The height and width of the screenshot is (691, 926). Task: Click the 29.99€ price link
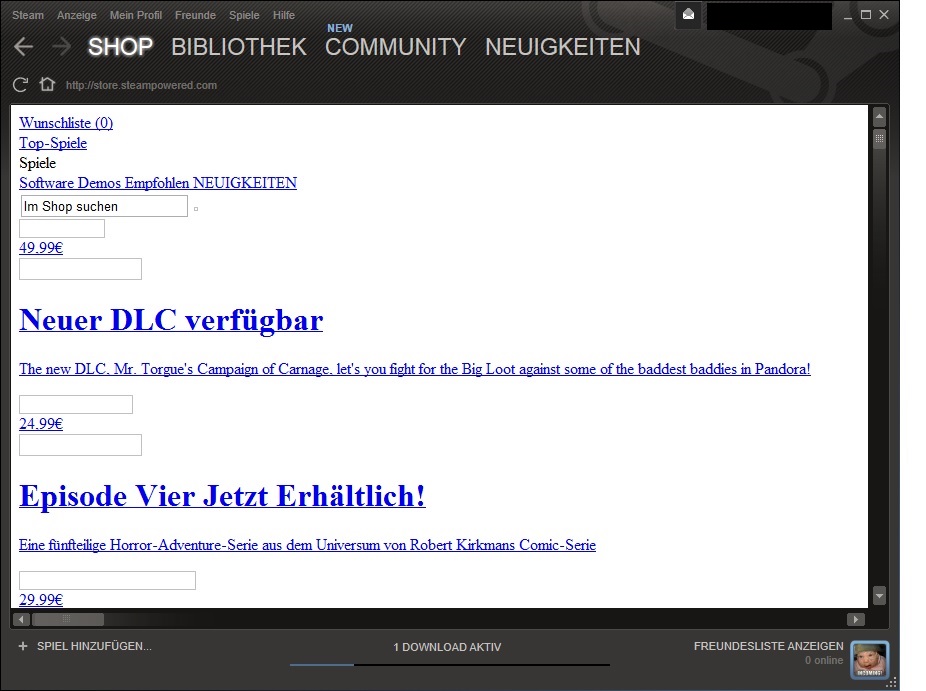[x=41, y=599]
